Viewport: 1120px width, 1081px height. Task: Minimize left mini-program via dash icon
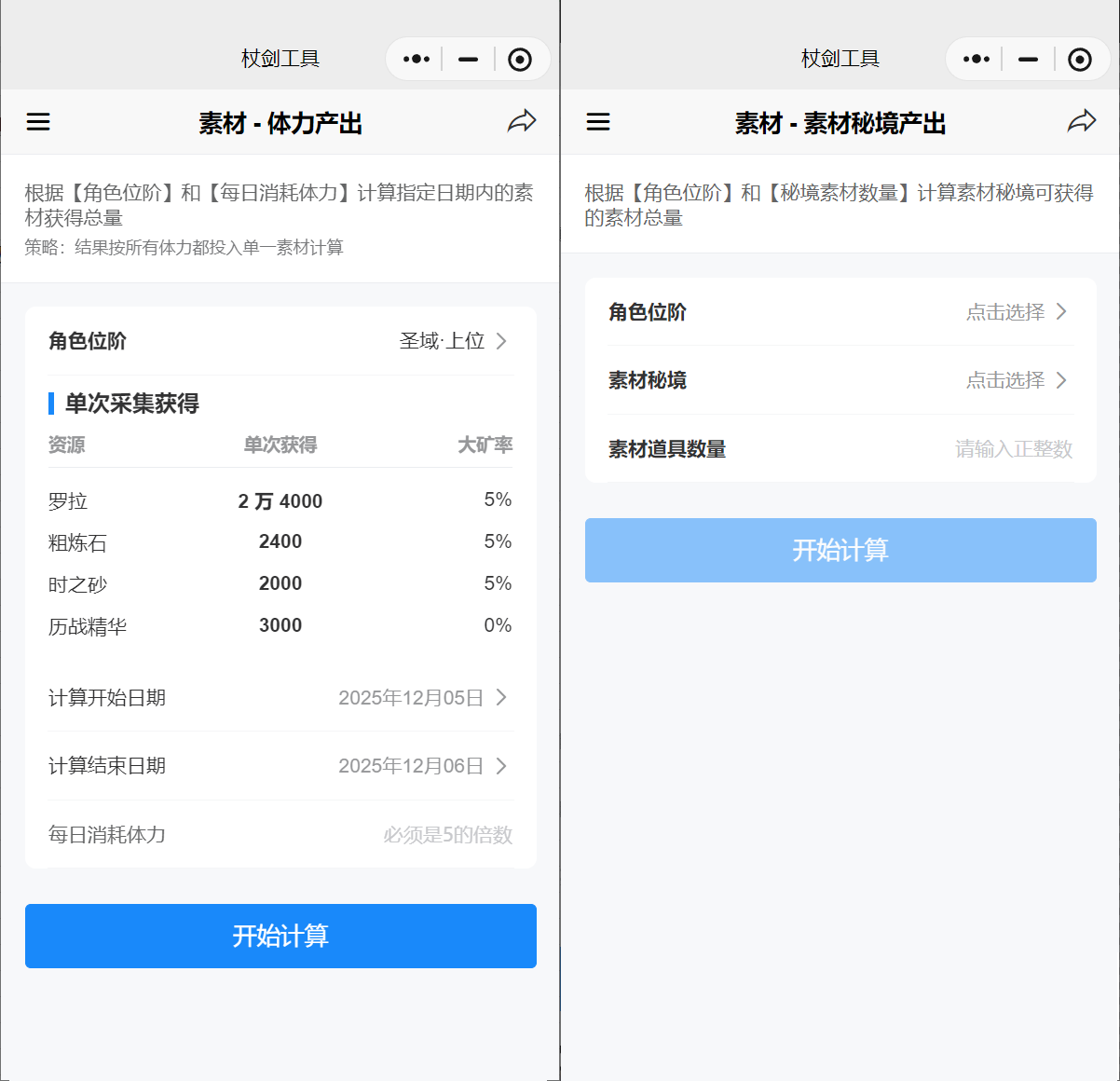pos(468,60)
